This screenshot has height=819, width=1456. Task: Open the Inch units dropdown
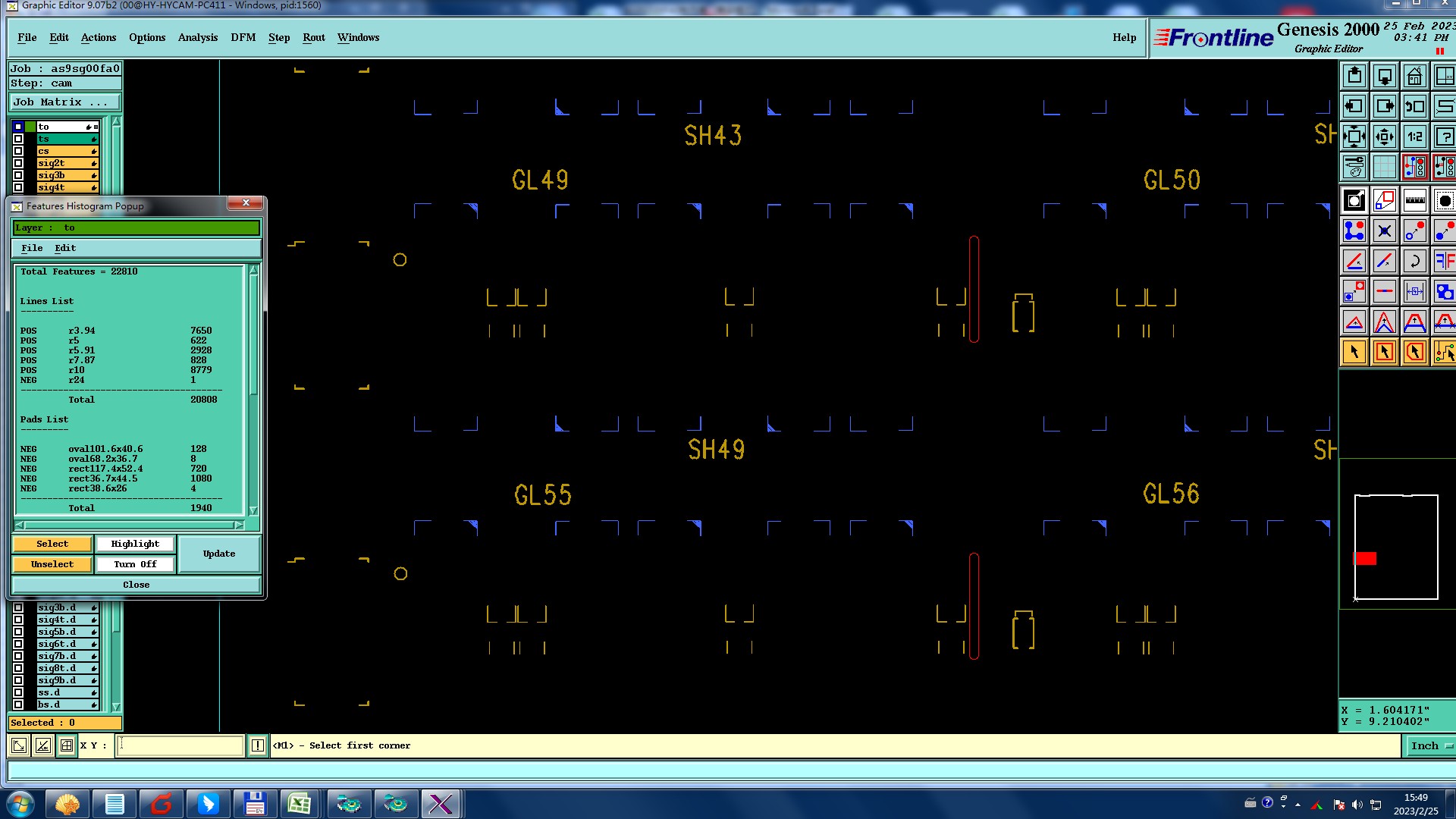click(1430, 746)
